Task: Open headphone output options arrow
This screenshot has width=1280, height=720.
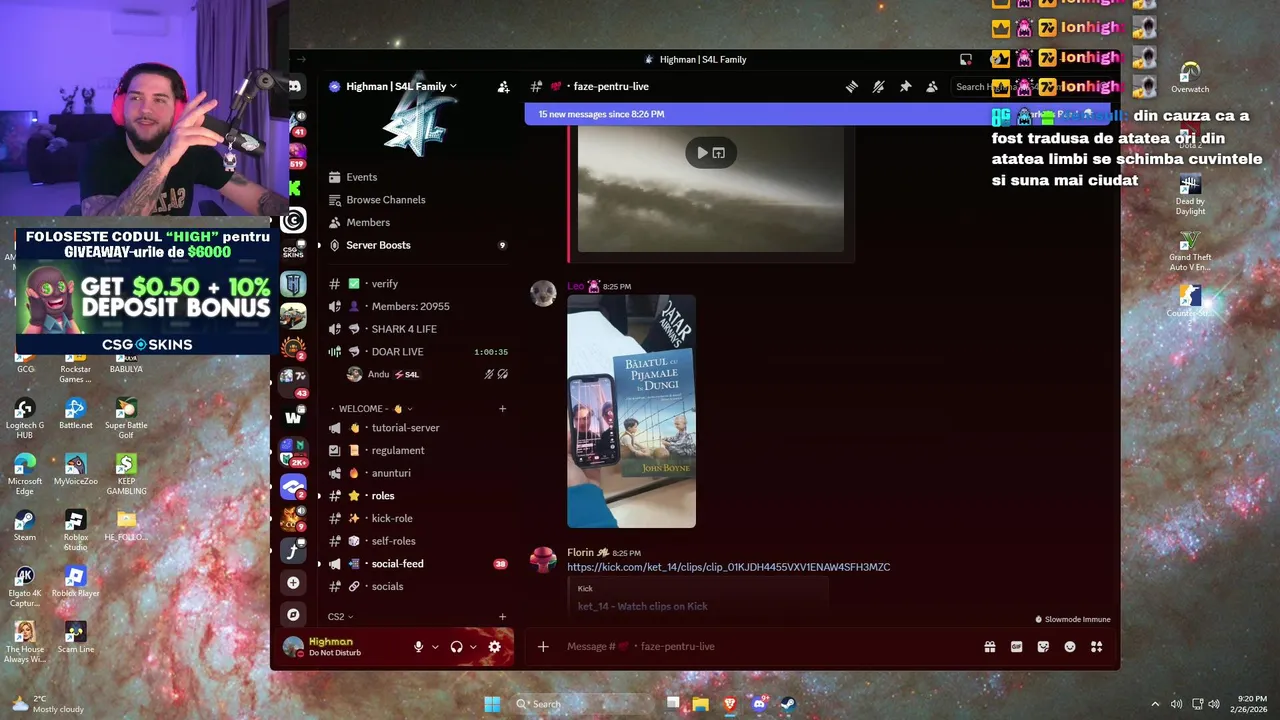Action: point(473,647)
